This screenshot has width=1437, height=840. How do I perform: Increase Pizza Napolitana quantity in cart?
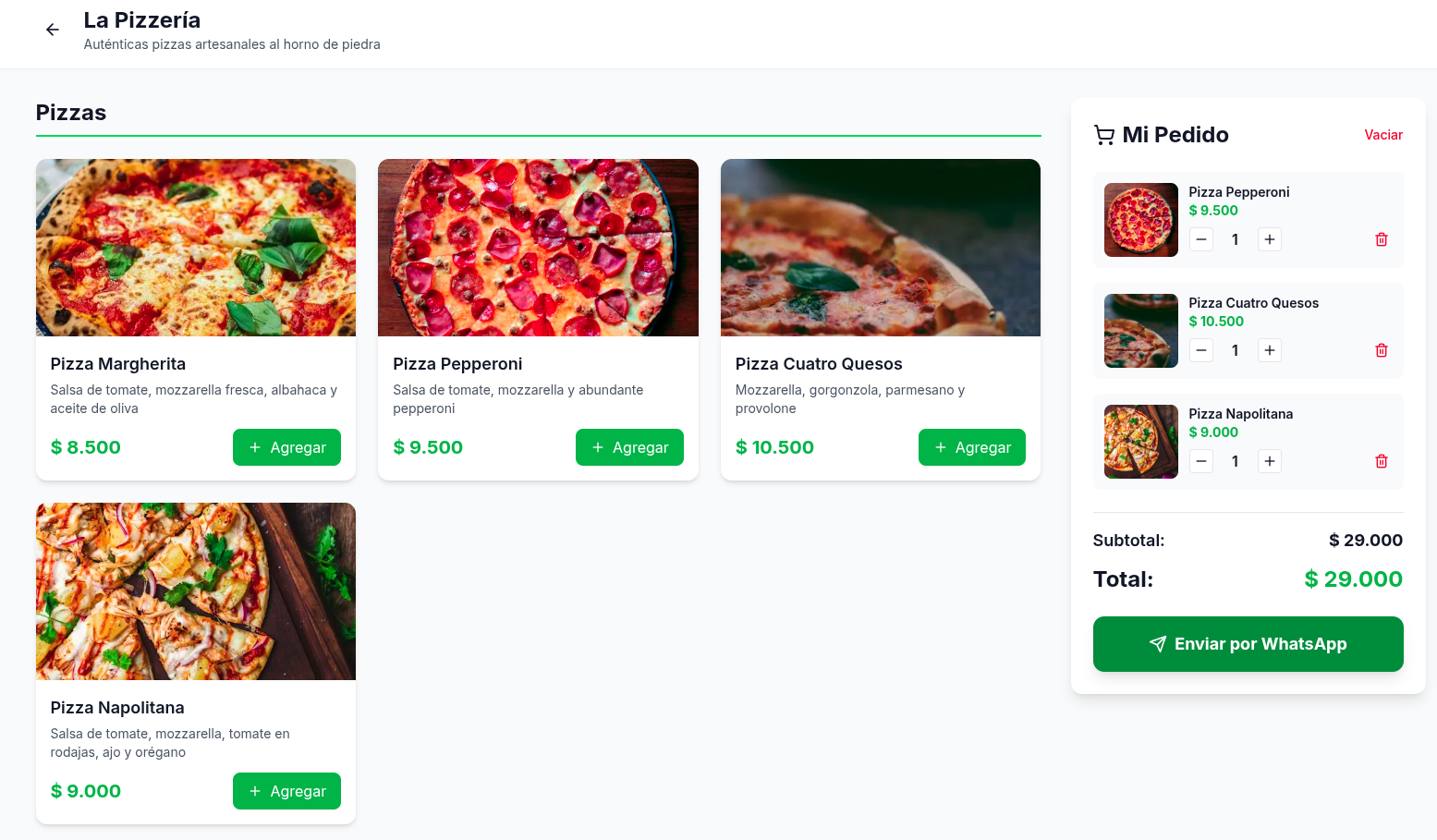pyautogui.click(x=1269, y=461)
